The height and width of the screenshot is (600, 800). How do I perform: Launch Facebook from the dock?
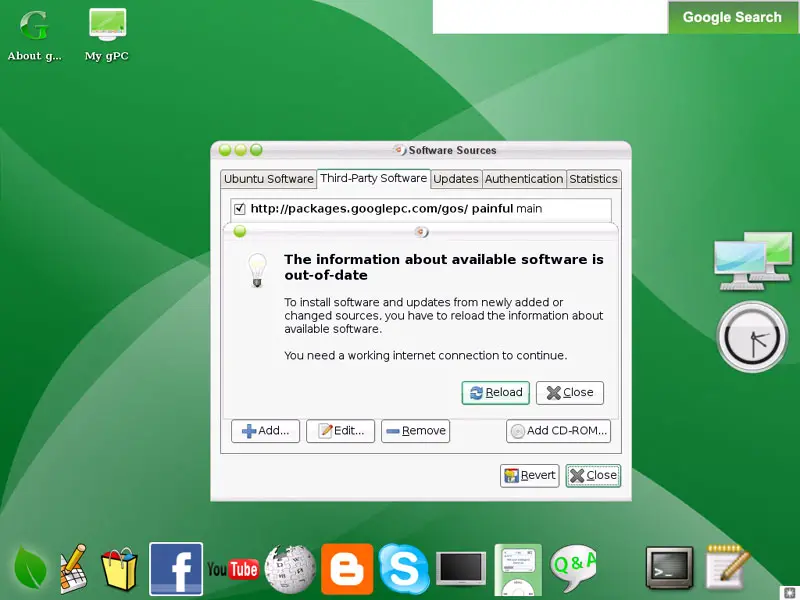click(x=176, y=568)
